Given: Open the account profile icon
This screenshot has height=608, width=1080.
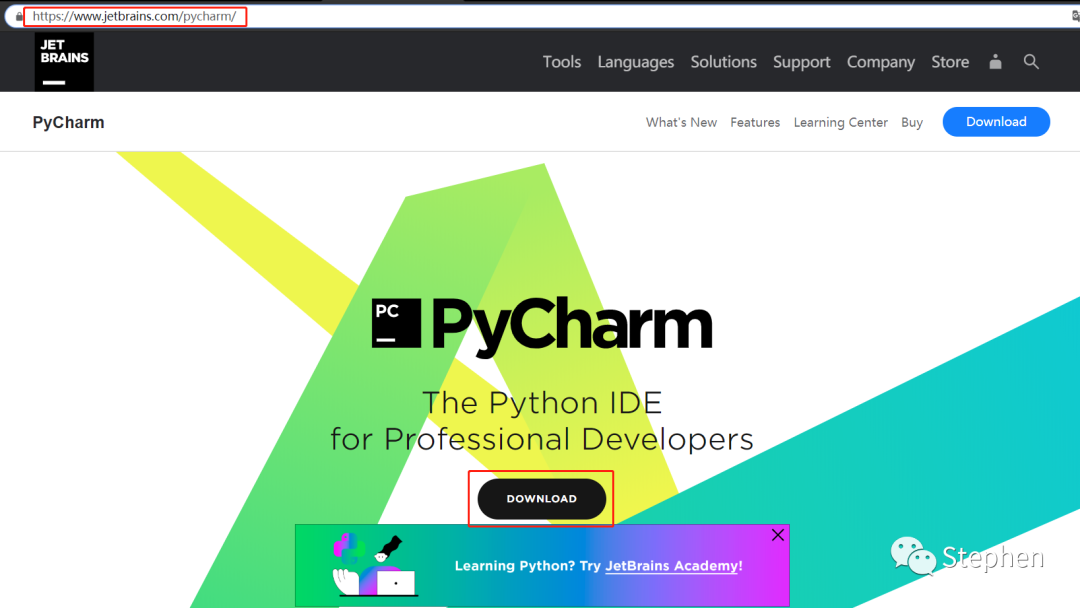Looking at the screenshot, I should [995, 62].
